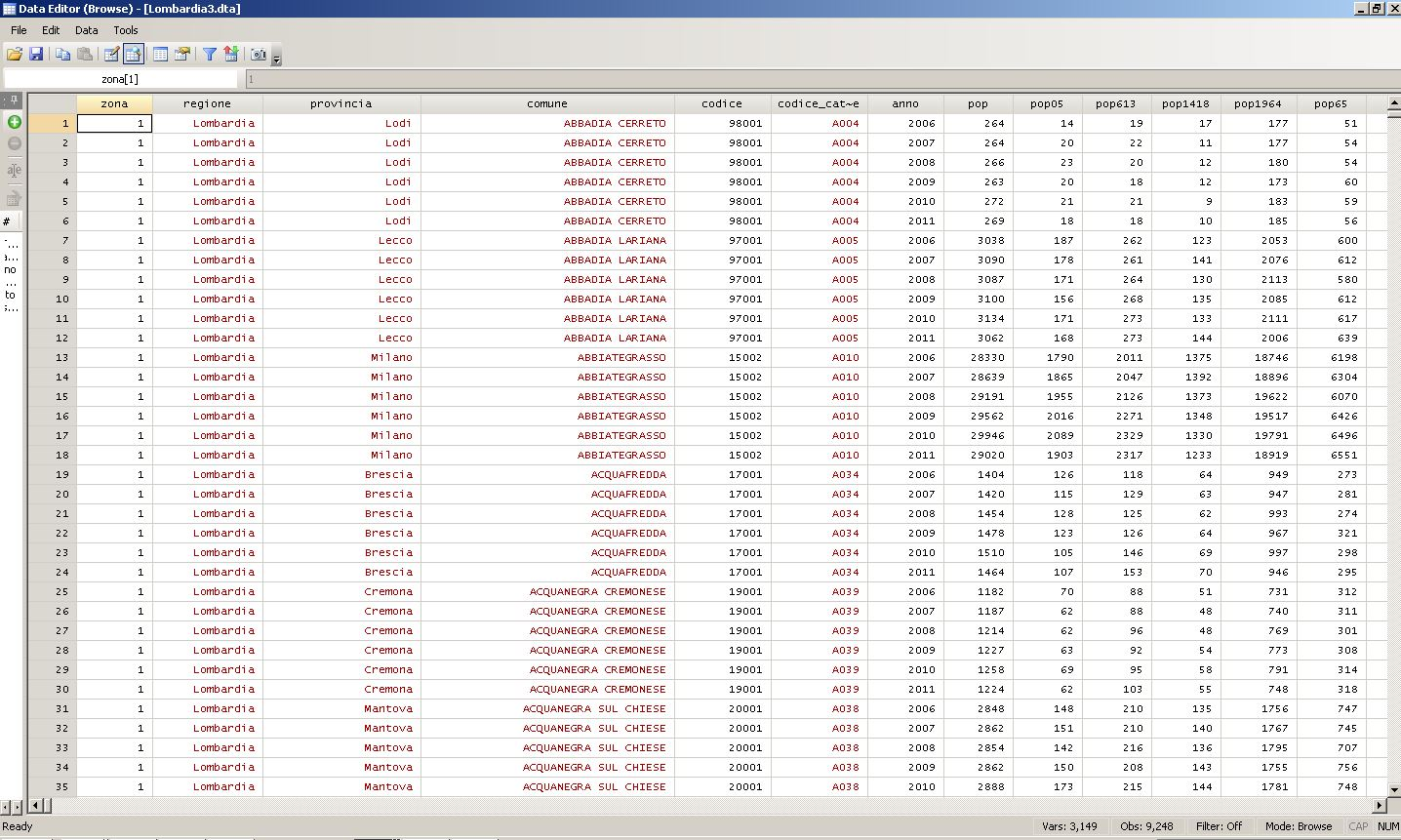The width and height of the screenshot is (1401, 840).
Task: Click the Variable Properties icon
Action: point(181,55)
